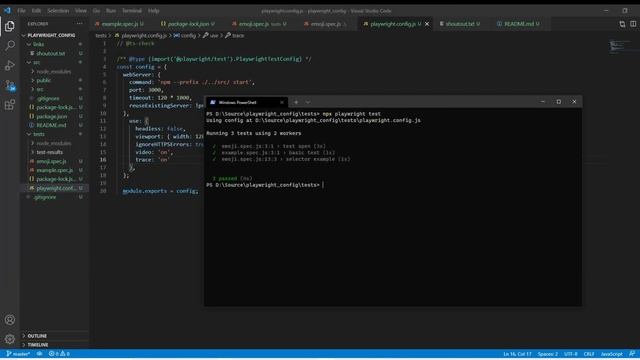Open the Manage gear icon

click(9, 339)
